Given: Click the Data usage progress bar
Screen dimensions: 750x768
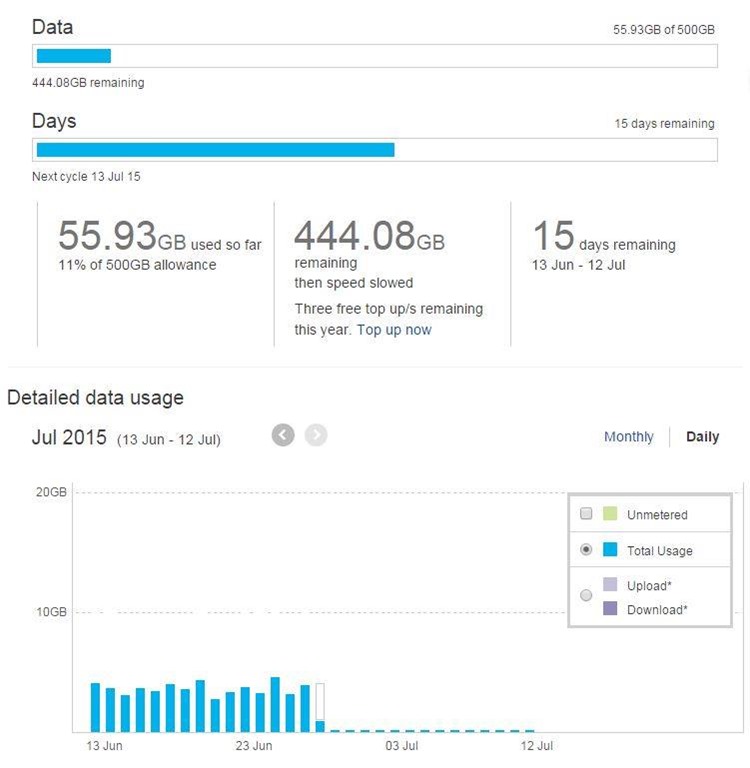Looking at the screenshot, I should click(x=375, y=56).
